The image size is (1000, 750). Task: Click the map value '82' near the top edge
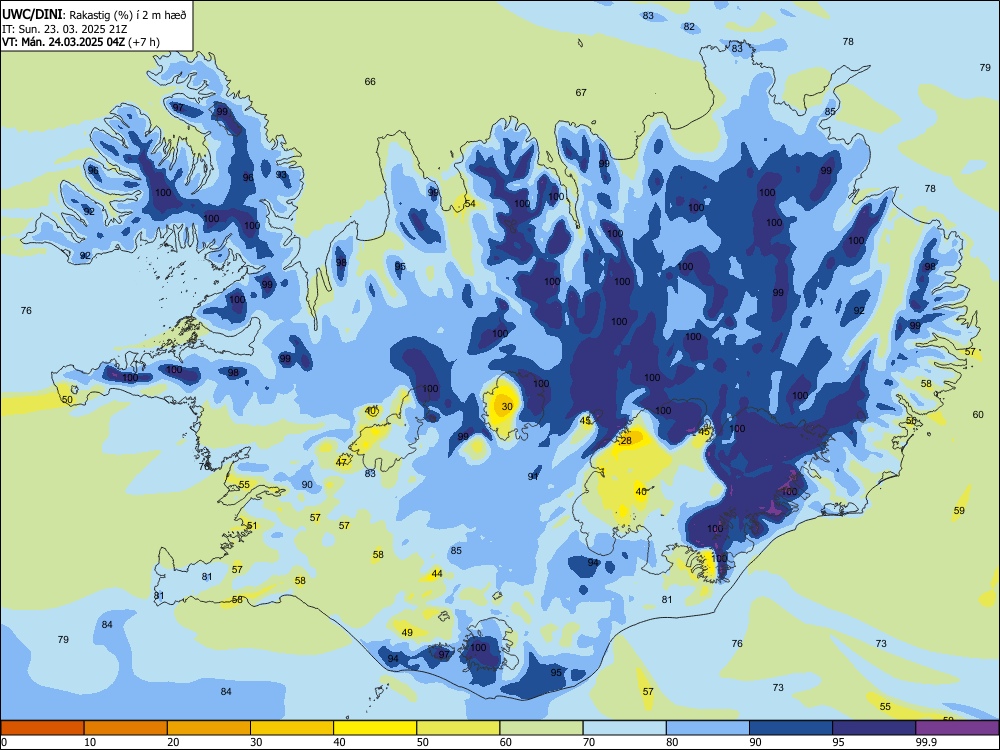[x=689, y=27]
